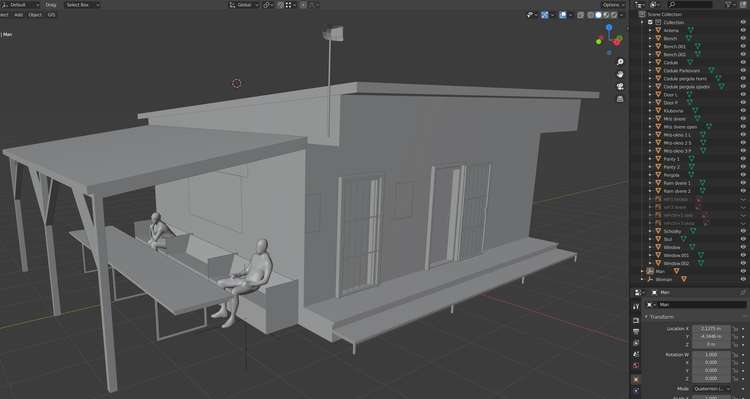Screen dimensions: 750x399
Task: Hide the Klubovna object with eye icon
Action: pos(743,111)
